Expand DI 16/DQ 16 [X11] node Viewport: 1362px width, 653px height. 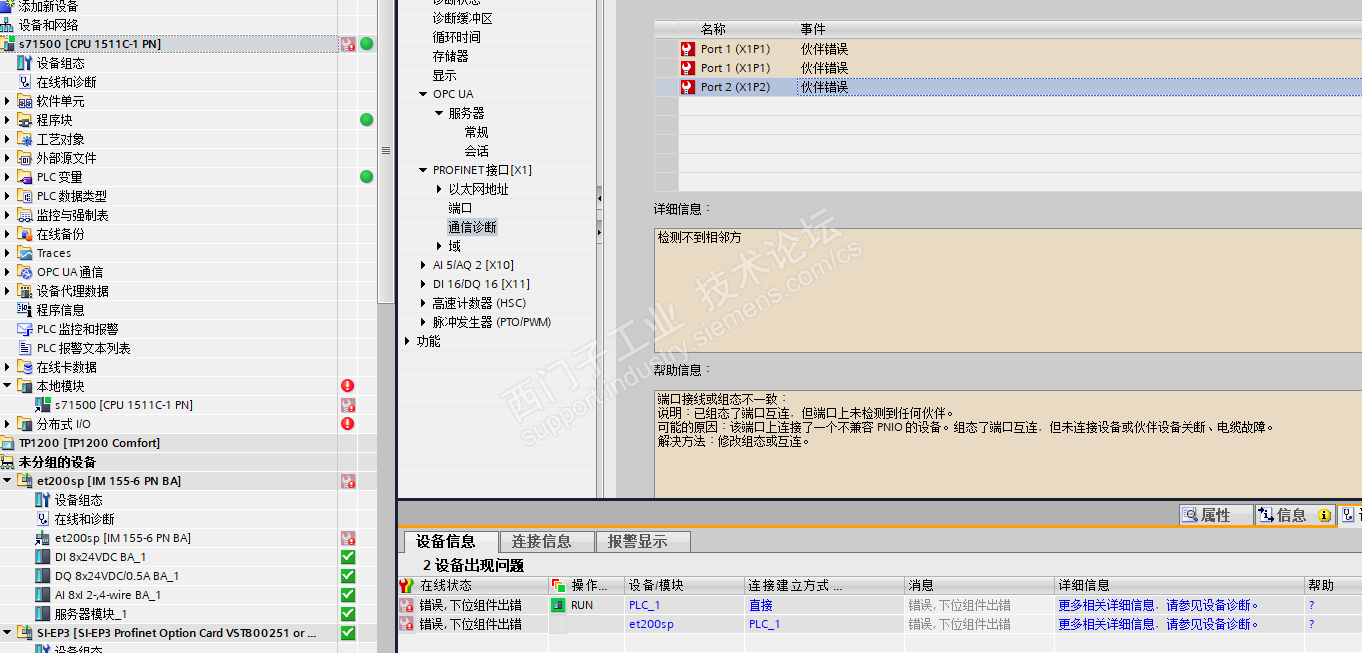tap(423, 284)
